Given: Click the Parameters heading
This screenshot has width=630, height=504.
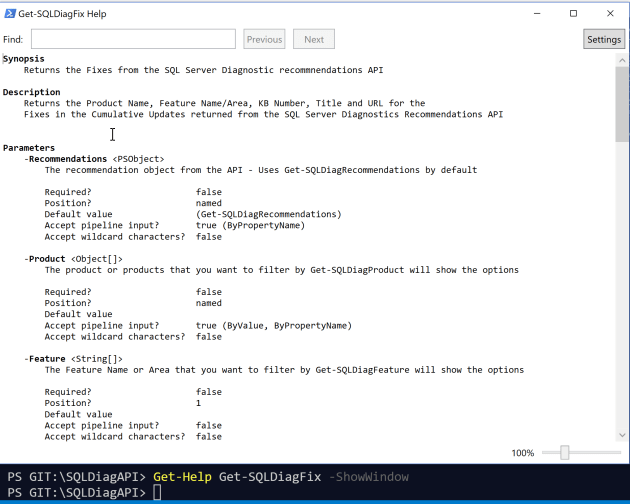Looking at the screenshot, I should coord(29,148).
